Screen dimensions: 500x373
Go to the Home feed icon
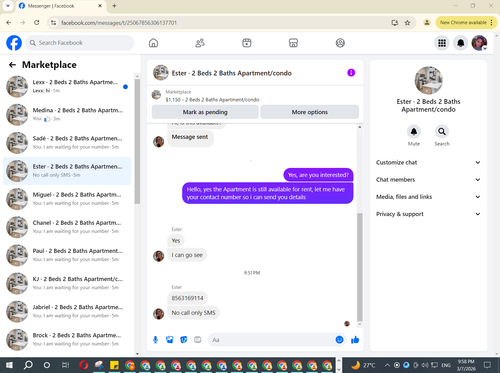click(153, 43)
